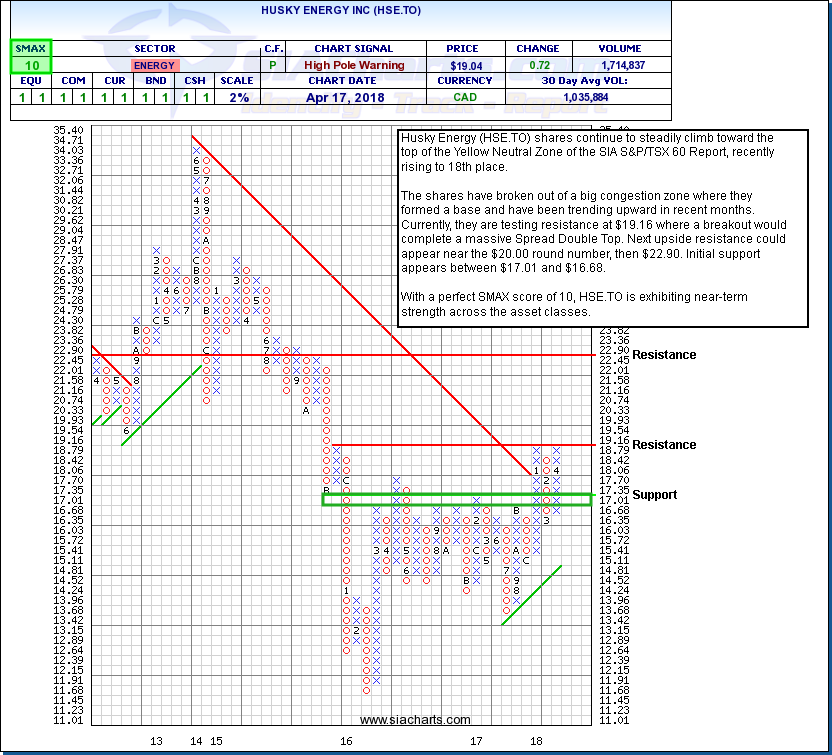Select the year 16 axis marker
Screen dimensions: 832x755
pos(346,741)
